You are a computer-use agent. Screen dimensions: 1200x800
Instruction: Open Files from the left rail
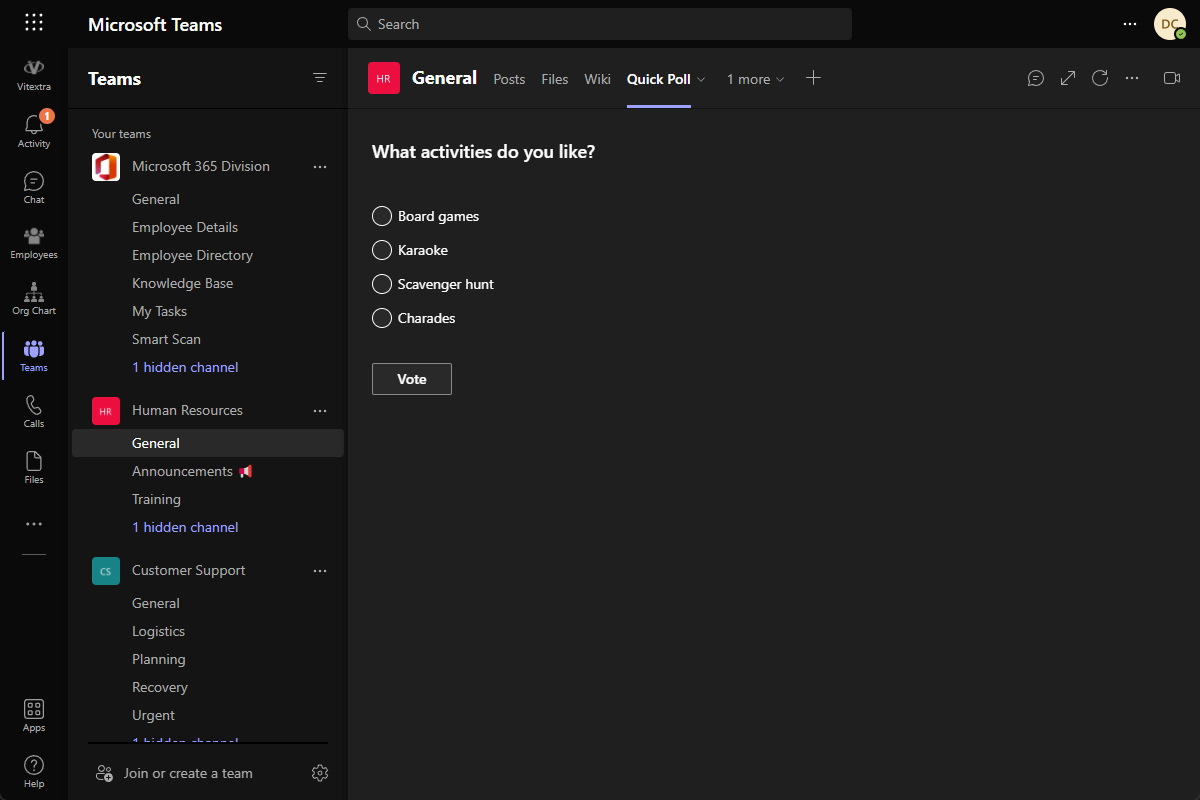click(x=34, y=467)
